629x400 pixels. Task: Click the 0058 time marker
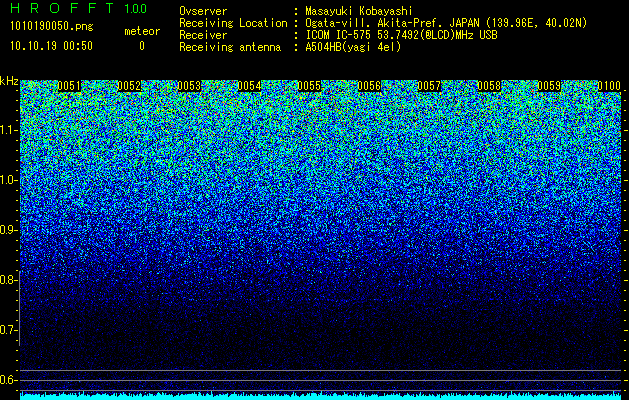coord(489,86)
